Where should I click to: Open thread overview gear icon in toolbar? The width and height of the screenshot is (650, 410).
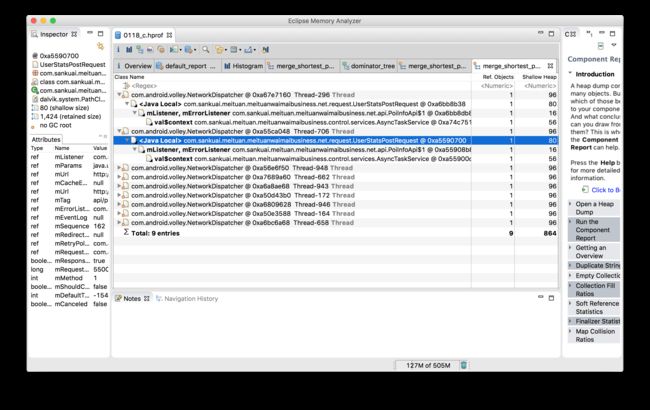[161, 50]
